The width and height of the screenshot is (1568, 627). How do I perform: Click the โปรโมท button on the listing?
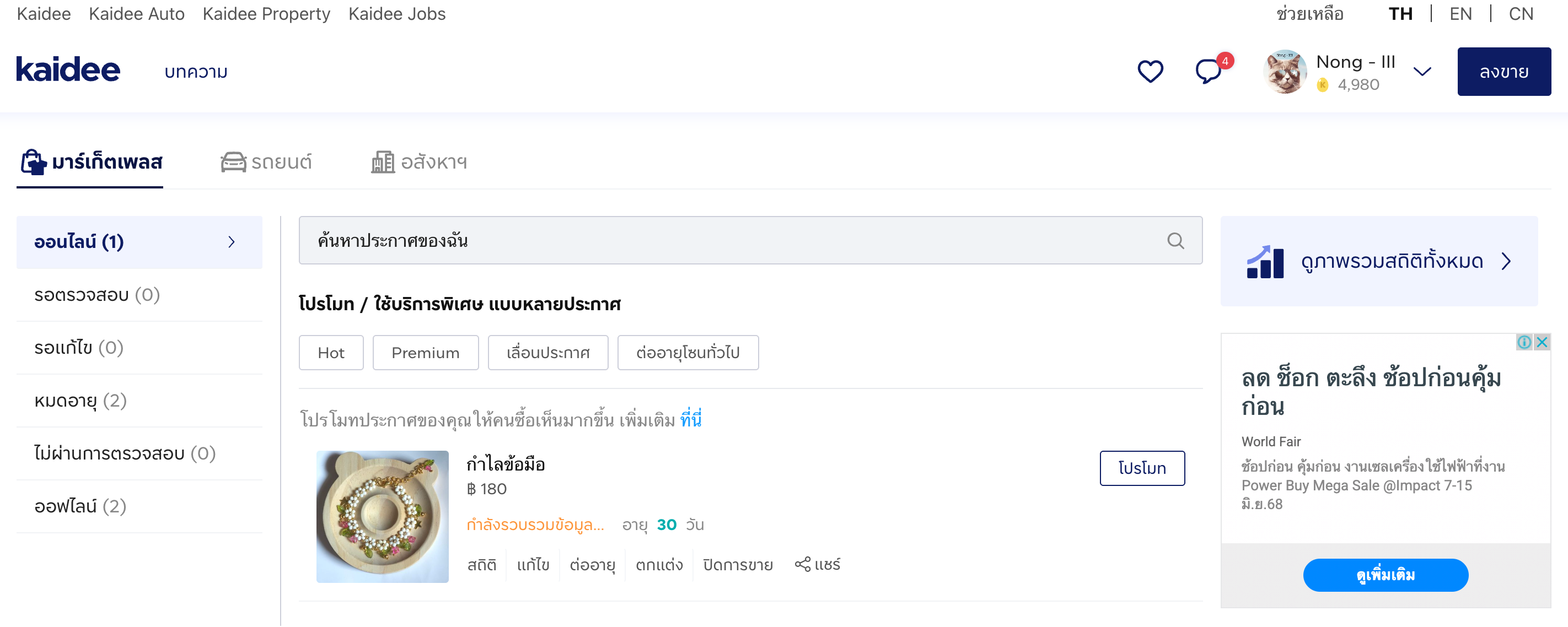point(1142,468)
